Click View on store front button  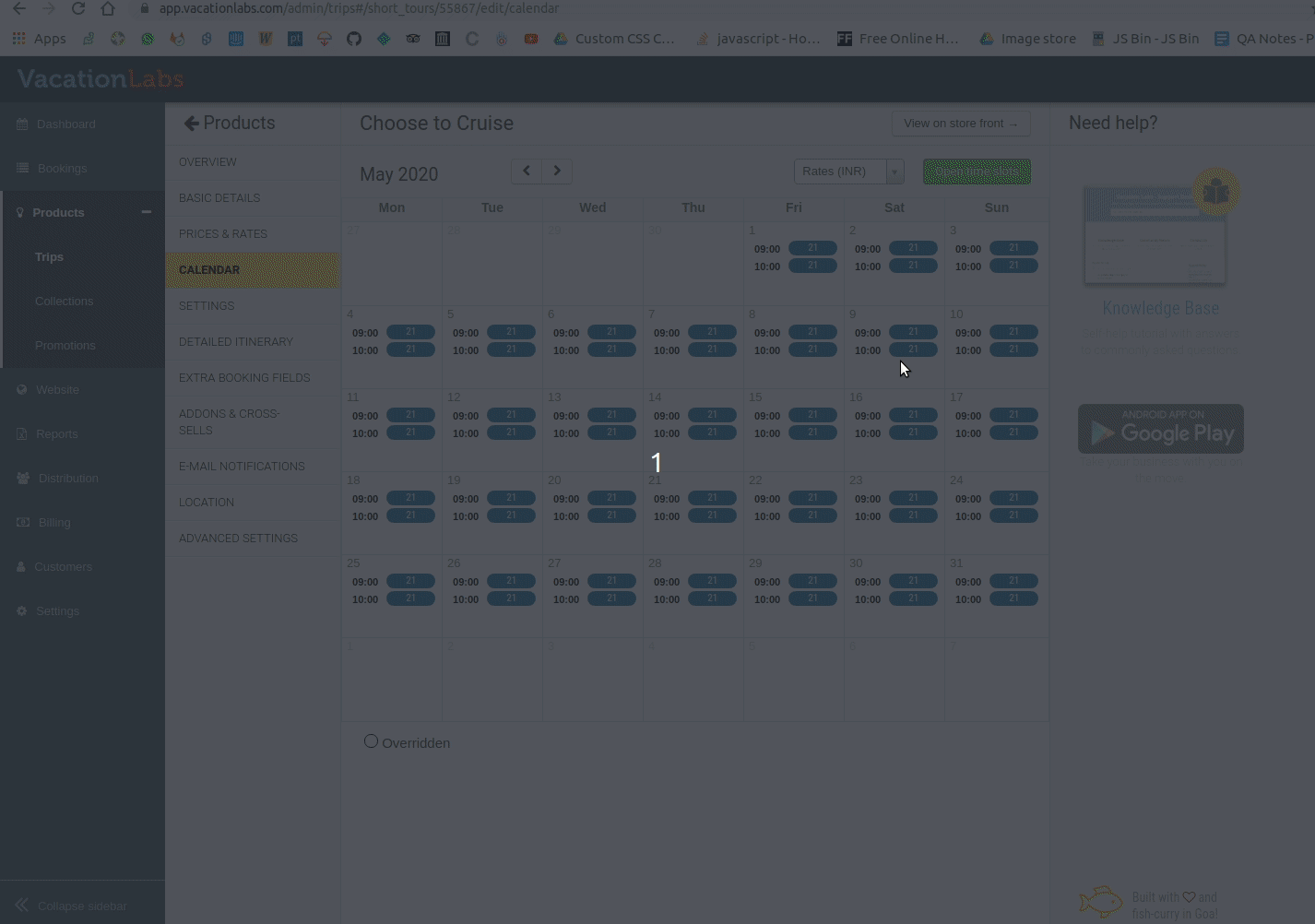pyautogui.click(x=960, y=124)
